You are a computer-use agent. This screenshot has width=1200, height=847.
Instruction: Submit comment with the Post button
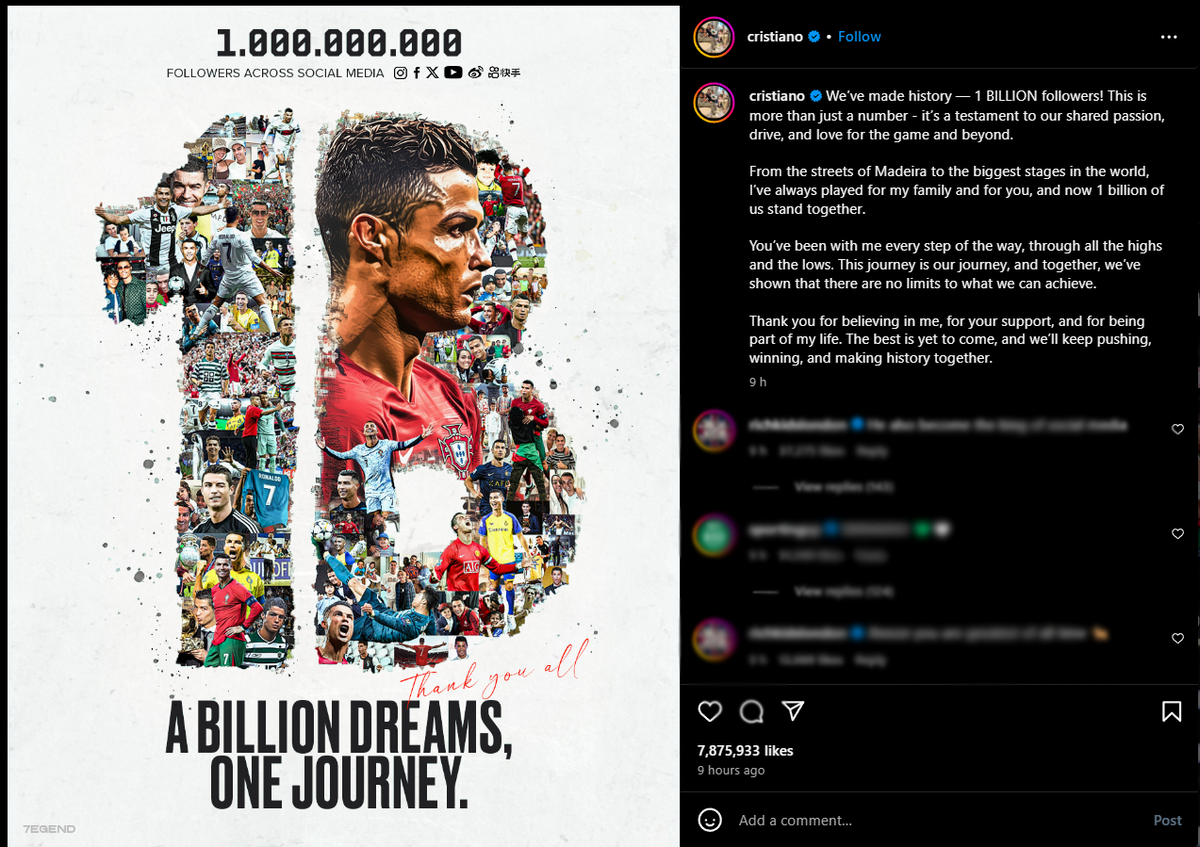click(x=1167, y=820)
